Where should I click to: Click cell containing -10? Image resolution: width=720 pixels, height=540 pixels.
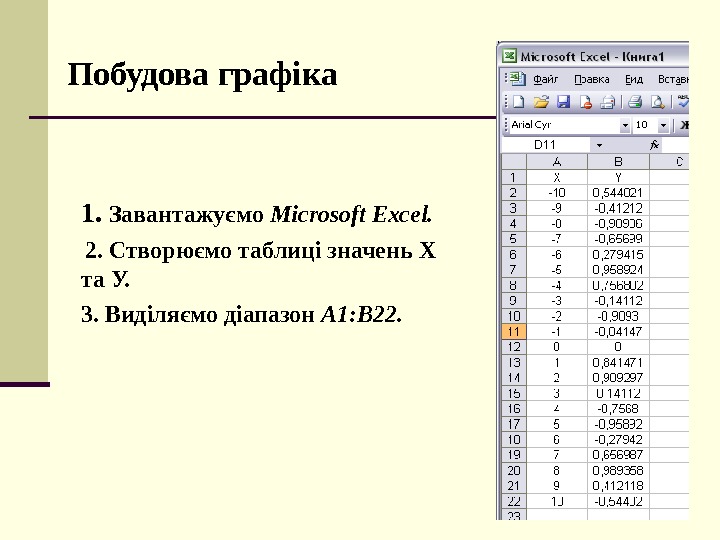click(x=557, y=193)
